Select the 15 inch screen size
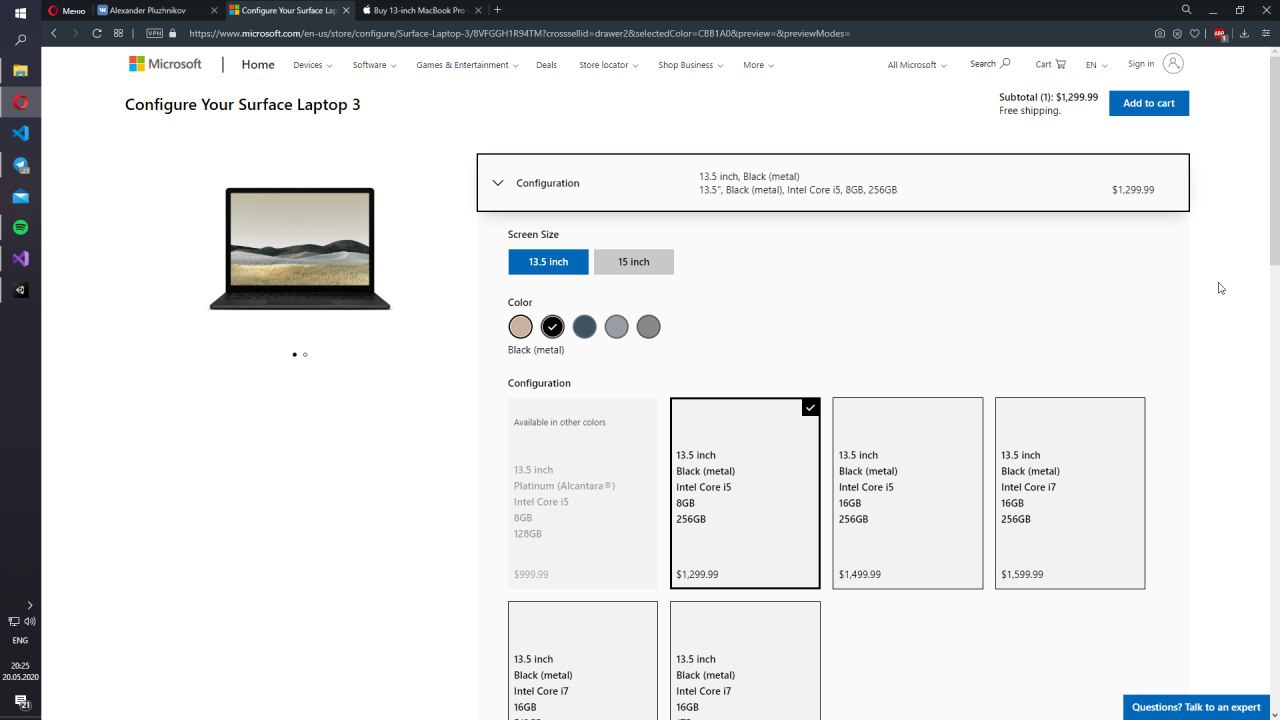 click(x=633, y=262)
